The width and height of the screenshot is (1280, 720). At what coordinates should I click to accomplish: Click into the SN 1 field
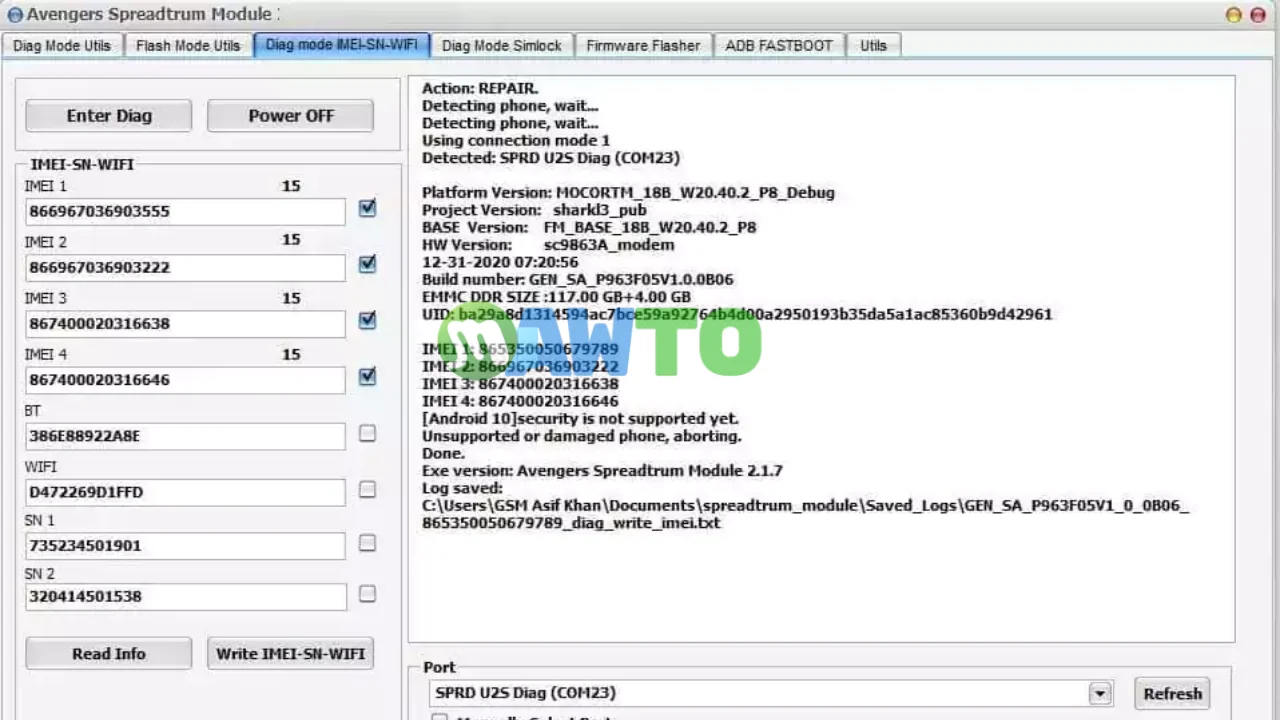(186, 545)
